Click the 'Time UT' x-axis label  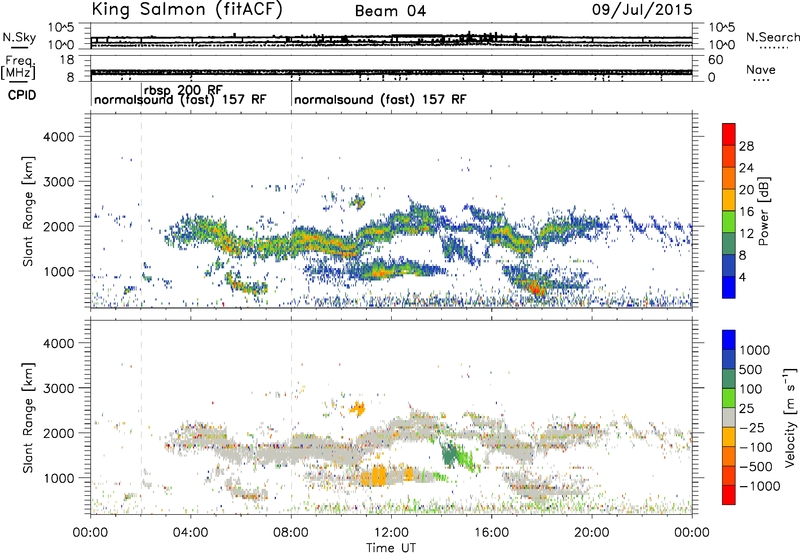391,547
